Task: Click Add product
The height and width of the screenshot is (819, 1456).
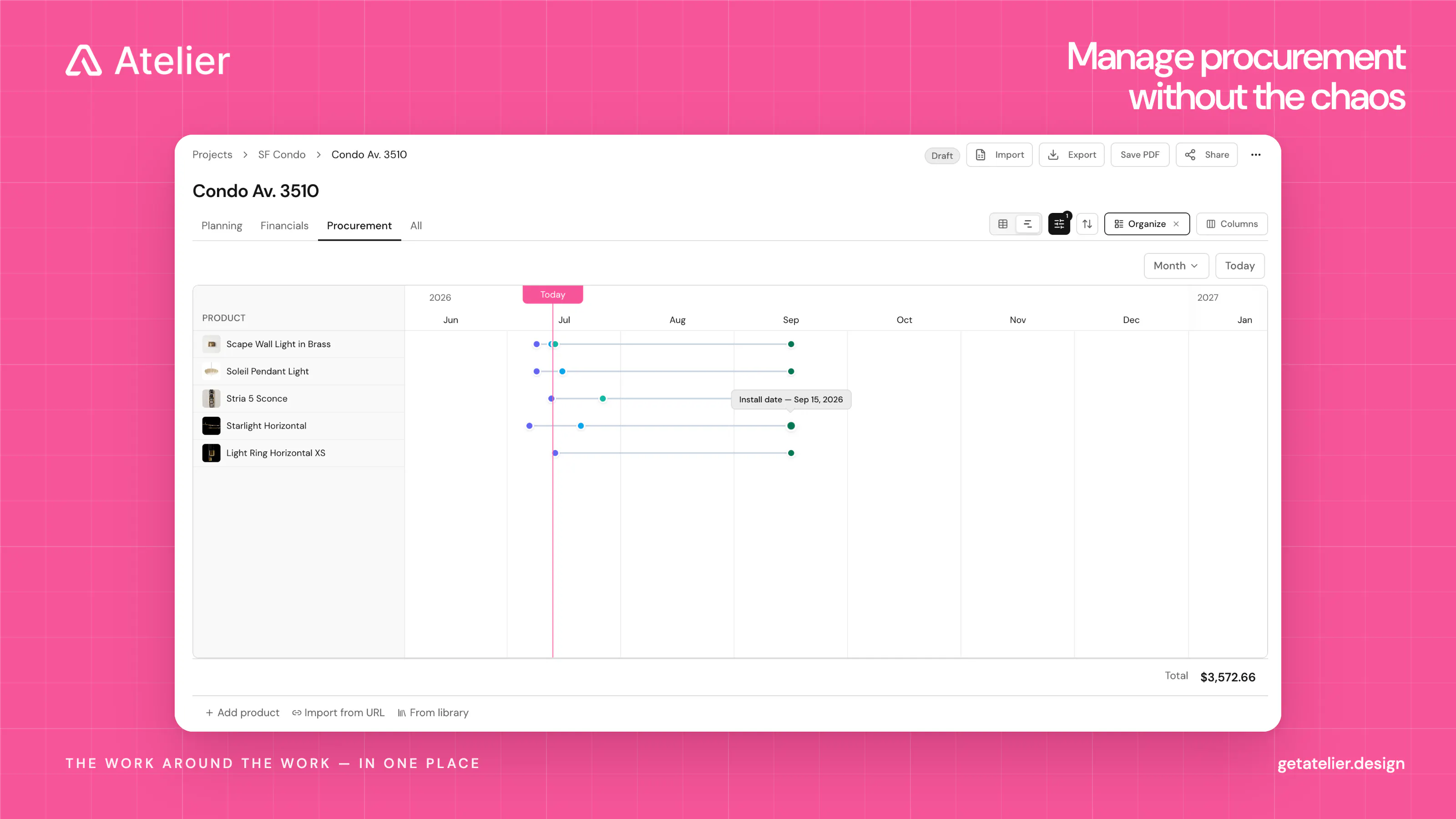Action: [x=242, y=713]
